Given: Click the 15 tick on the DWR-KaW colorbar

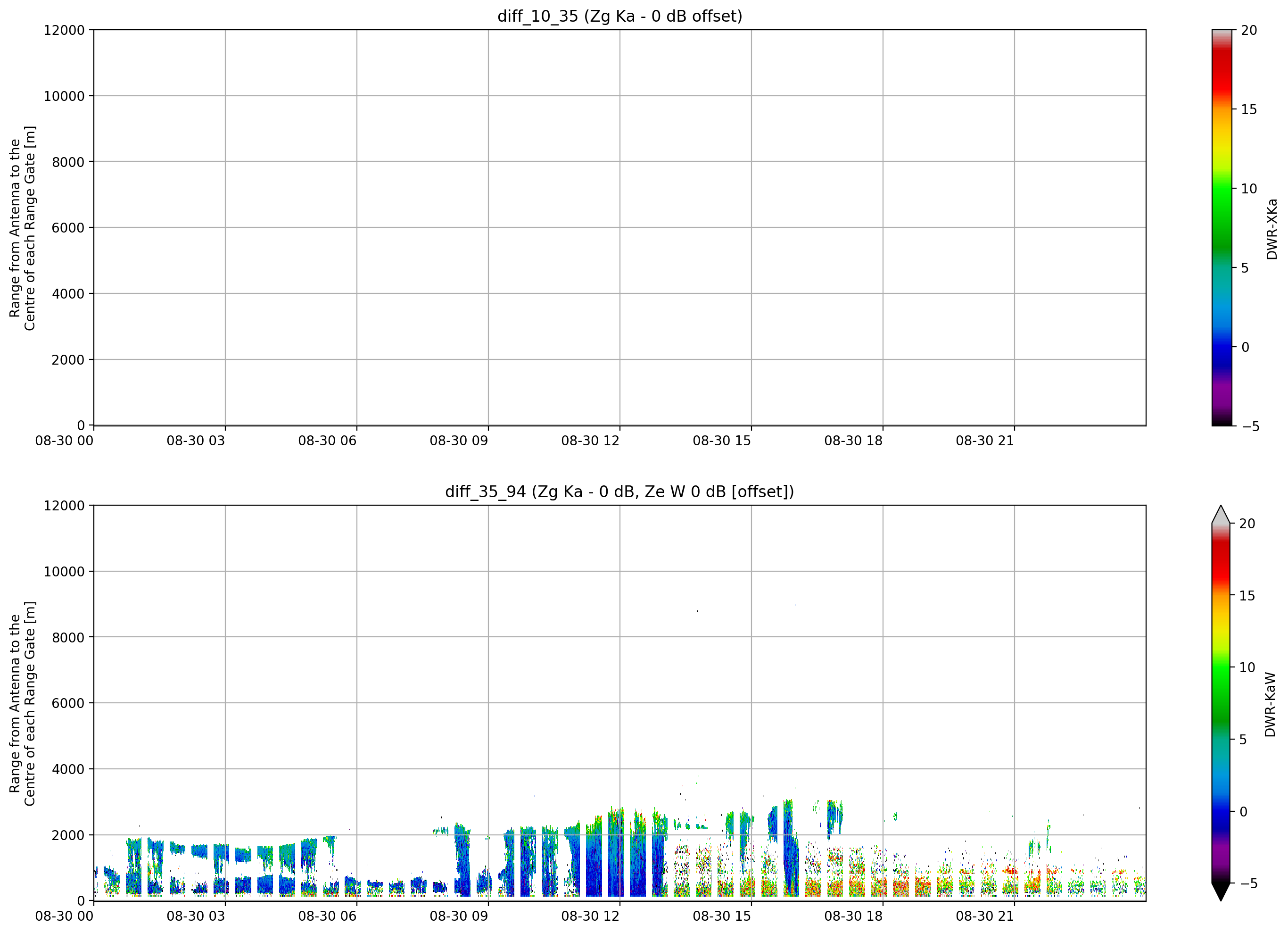Looking at the screenshot, I should (x=1247, y=595).
